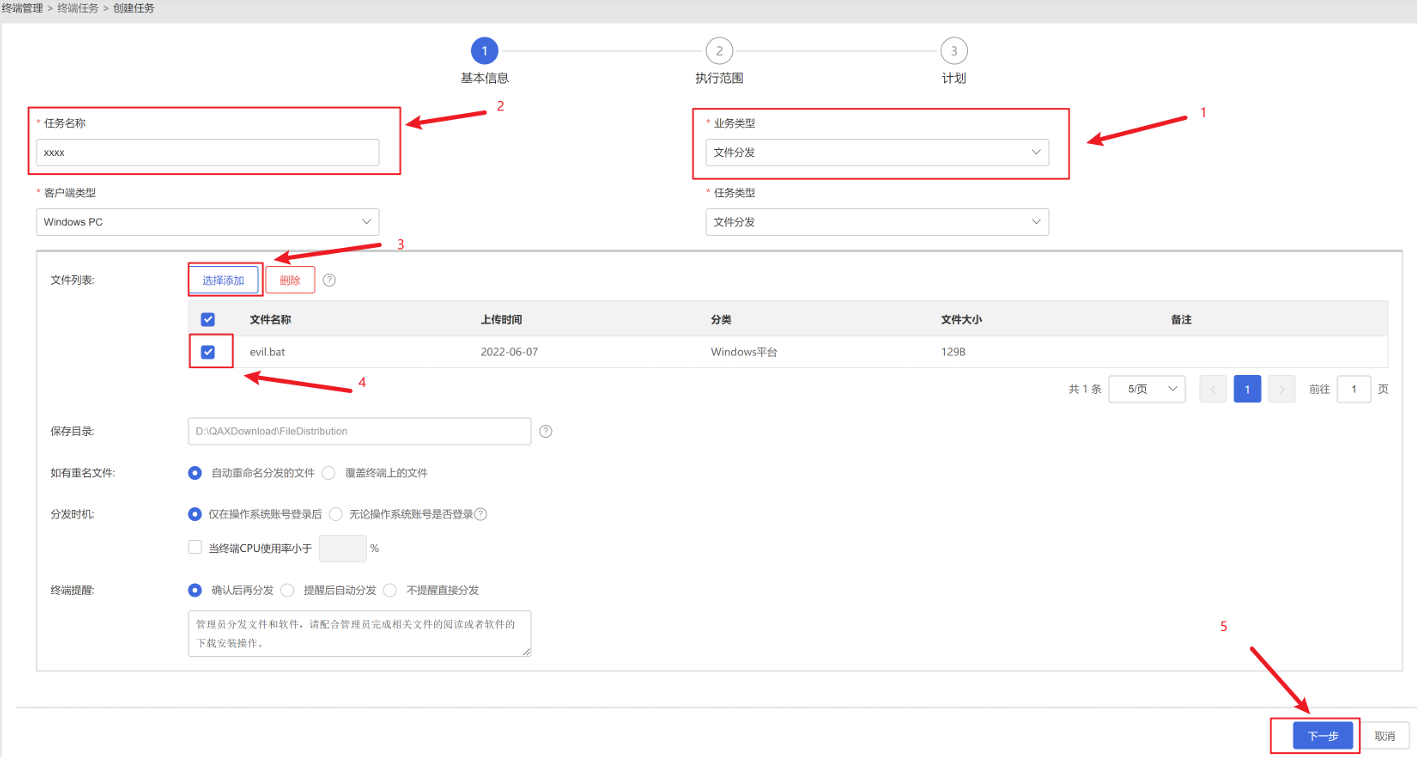
Task: Click help icon after 无论操作系统账号是否登录
Action: pos(480,514)
